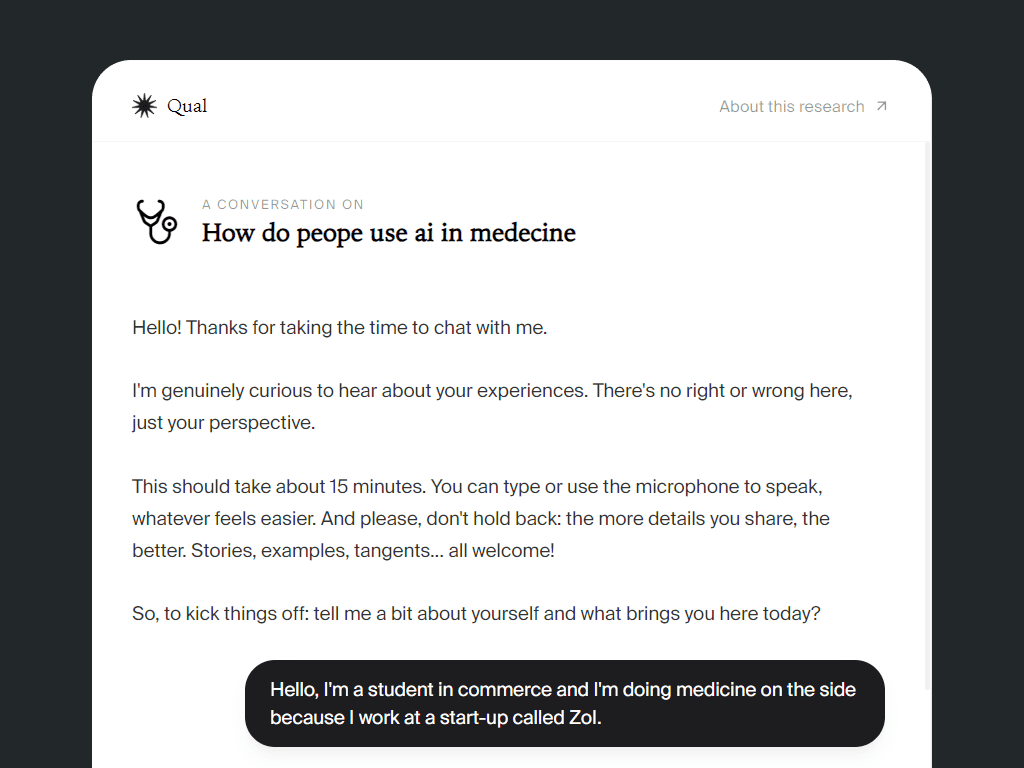Screen dimensions: 1024x768
Task: Click the A CONVERSATION ON label
Action: click(282, 204)
